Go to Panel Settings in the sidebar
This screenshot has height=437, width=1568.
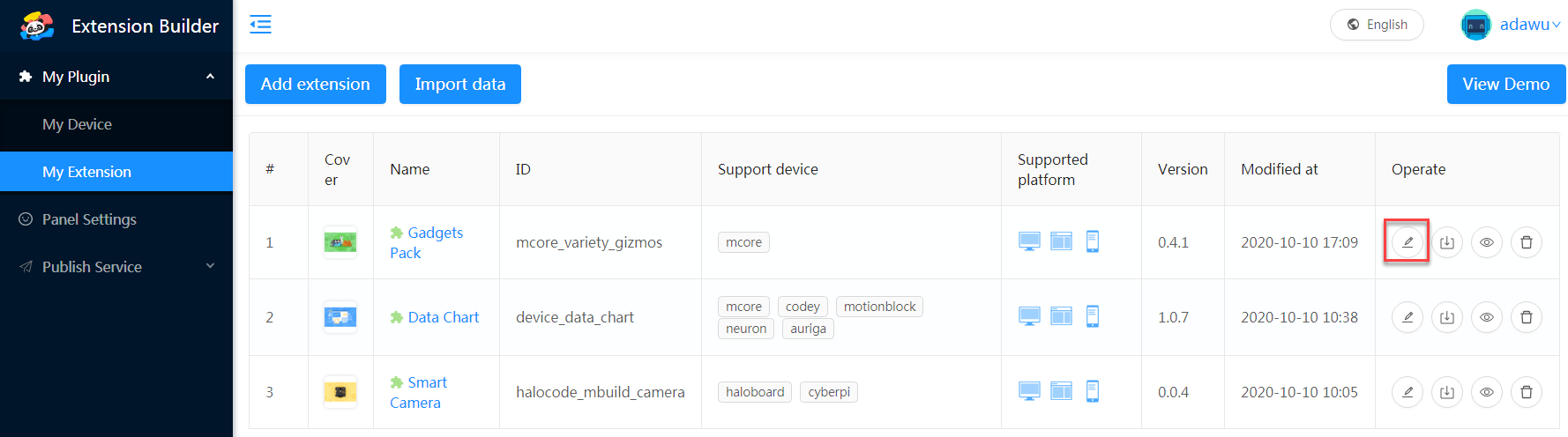tap(89, 219)
